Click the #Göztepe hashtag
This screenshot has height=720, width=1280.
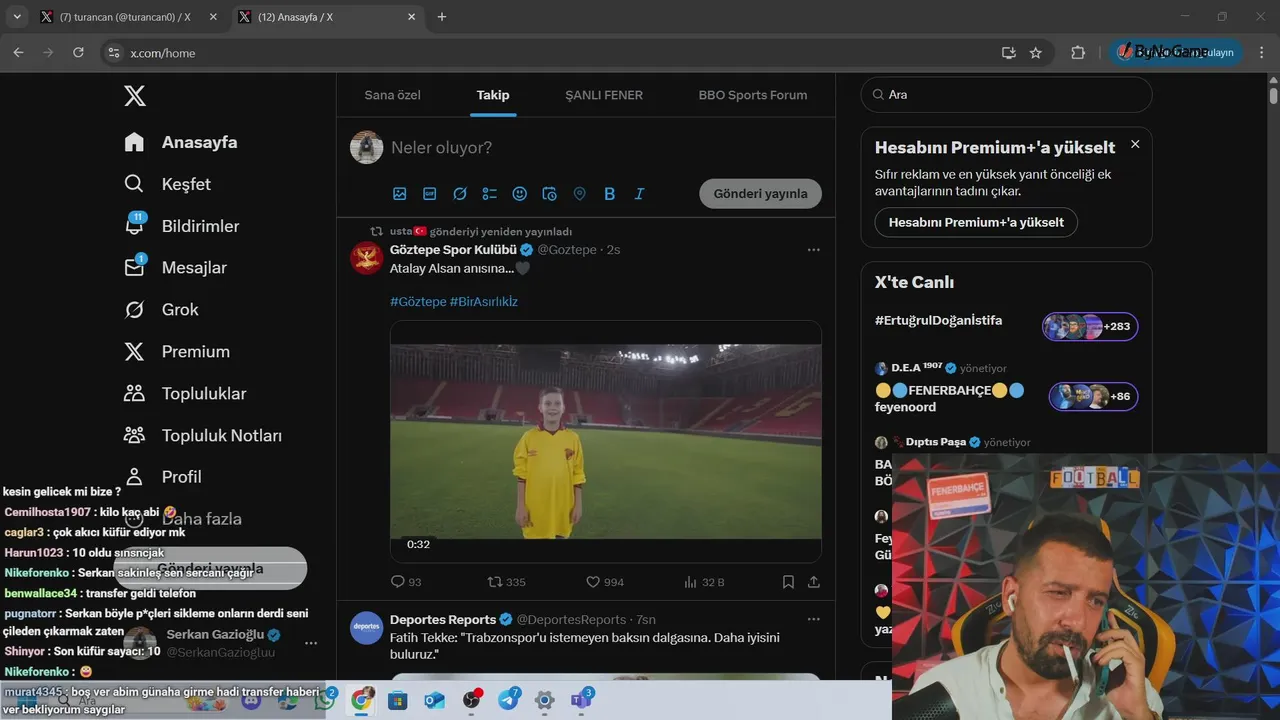(418, 301)
